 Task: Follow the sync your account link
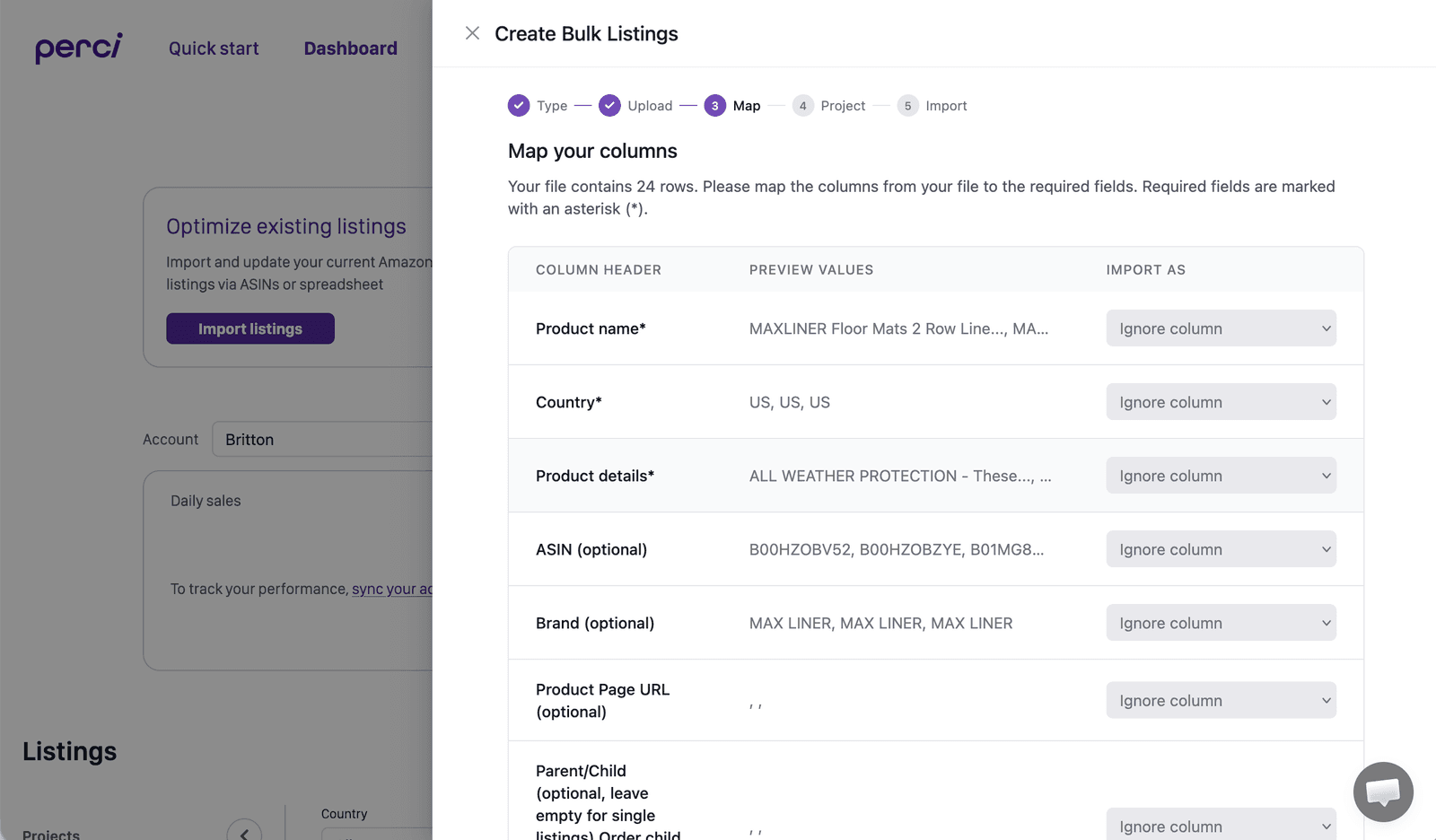[392, 589]
